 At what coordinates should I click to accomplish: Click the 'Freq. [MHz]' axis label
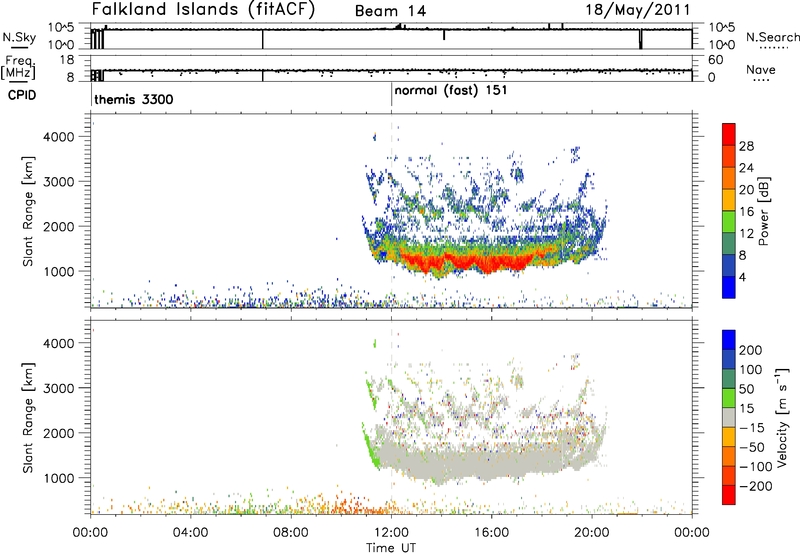coord(19,67)
